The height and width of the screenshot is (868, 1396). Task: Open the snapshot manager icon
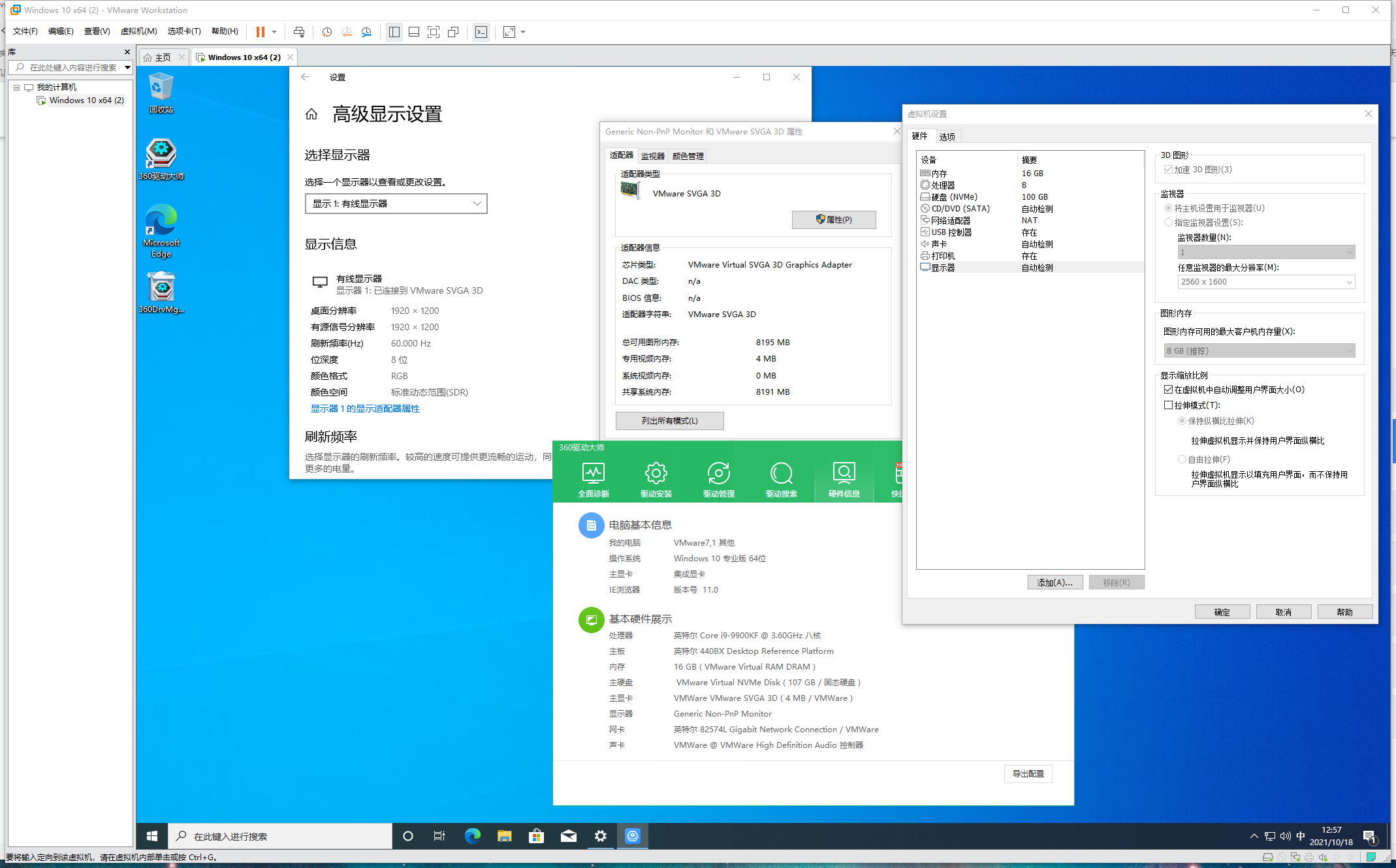coord(366,31)
